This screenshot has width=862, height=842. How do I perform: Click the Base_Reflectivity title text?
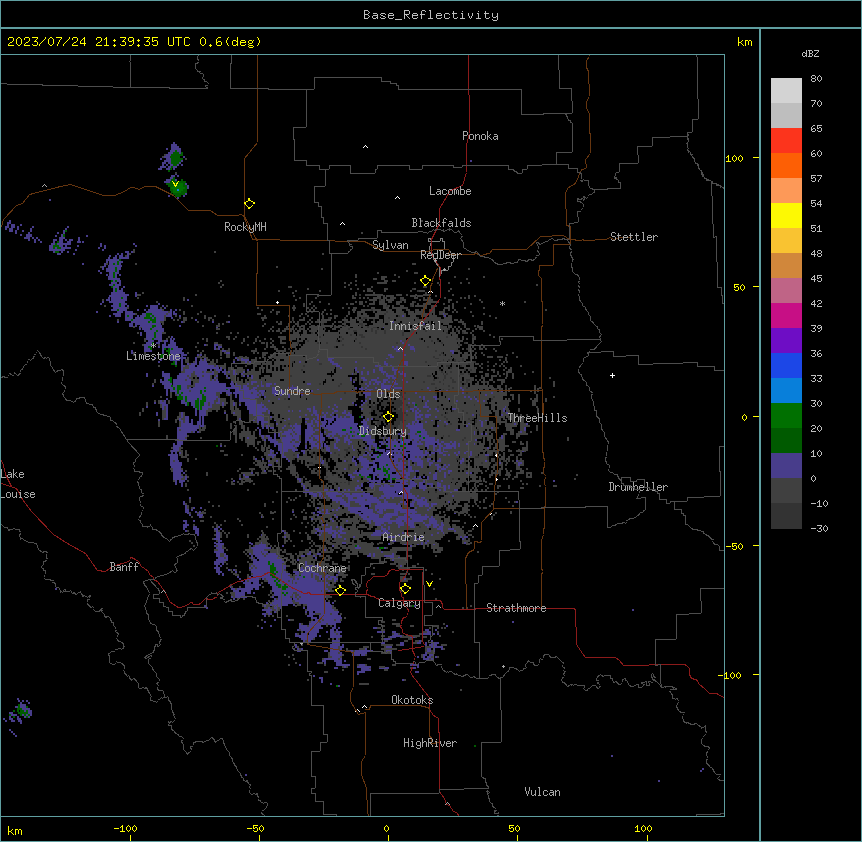point(431,15)
